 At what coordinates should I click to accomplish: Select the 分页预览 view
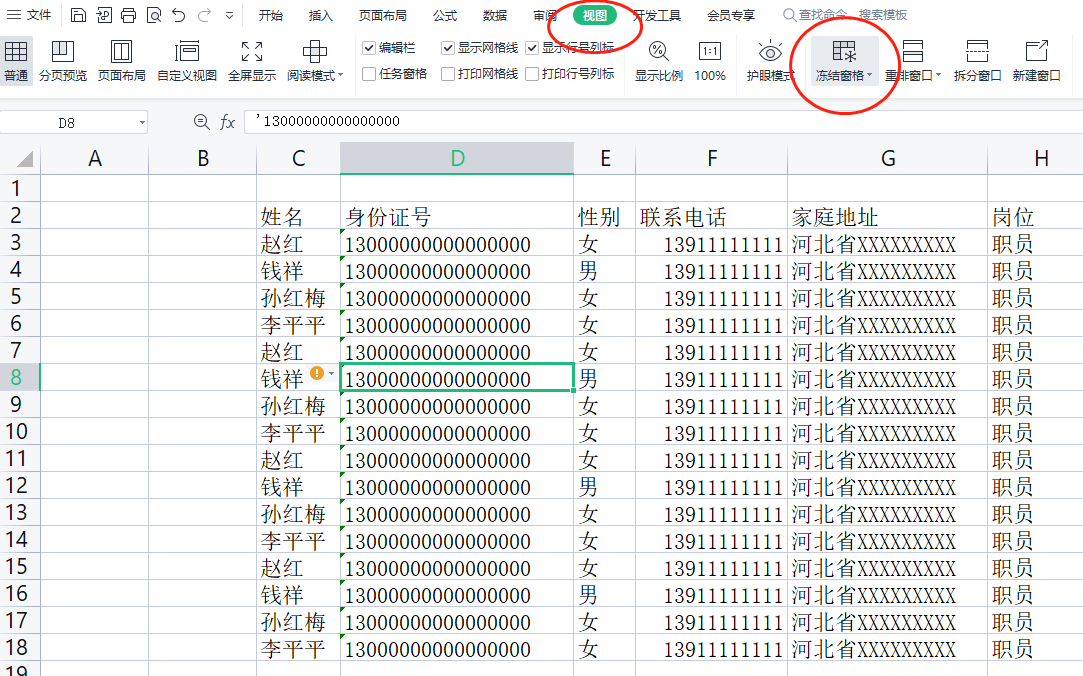point(63,61)
